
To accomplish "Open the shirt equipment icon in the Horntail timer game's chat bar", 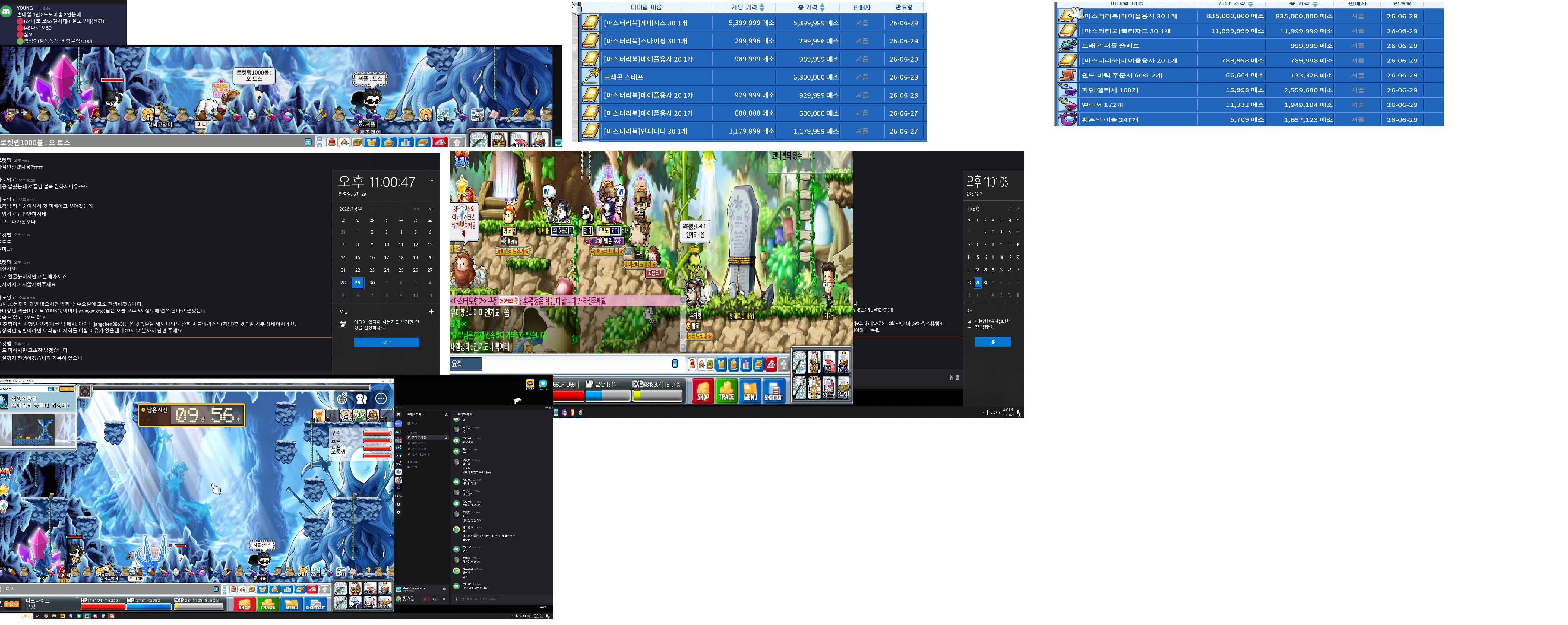I will coord(263,589).
